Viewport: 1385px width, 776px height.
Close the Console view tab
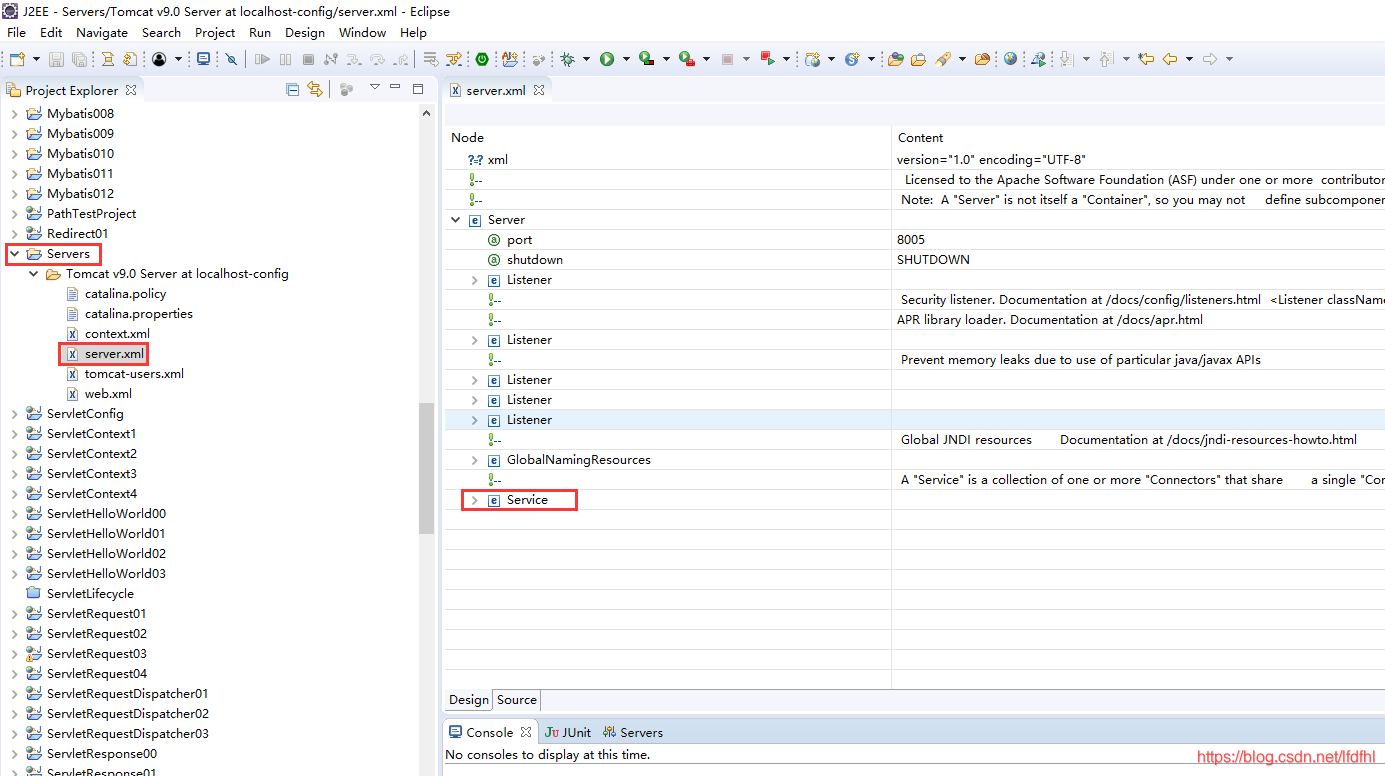(525, 732)
